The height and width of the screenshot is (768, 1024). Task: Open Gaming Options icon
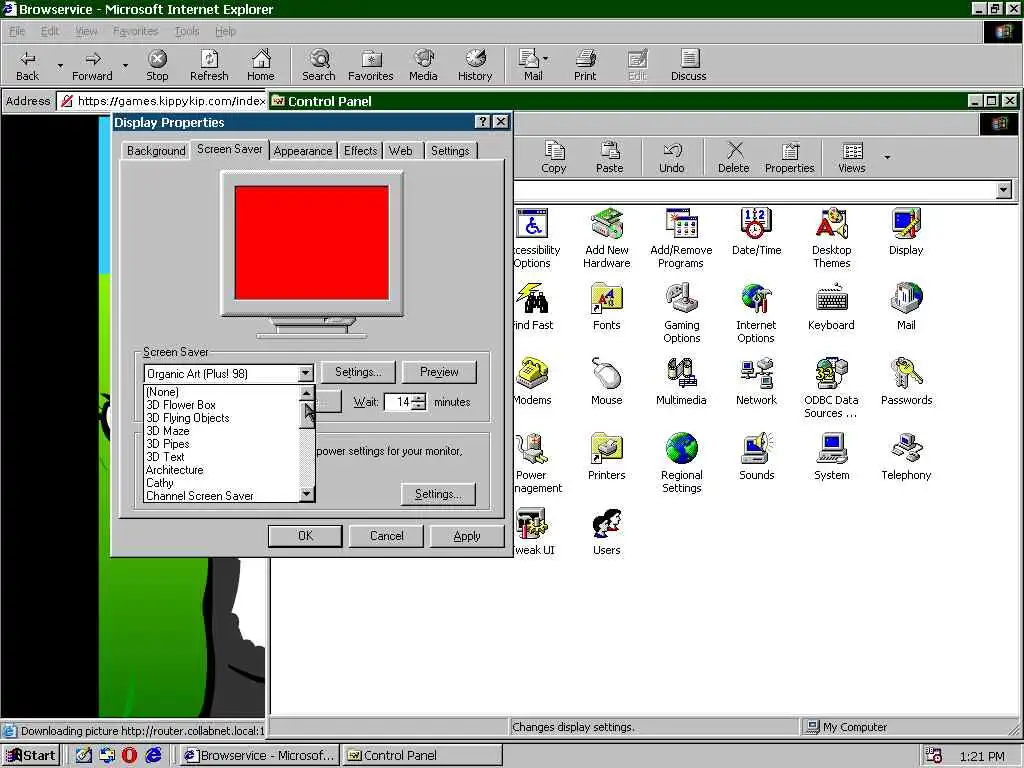pyautogui.click(x=681, y=313)
